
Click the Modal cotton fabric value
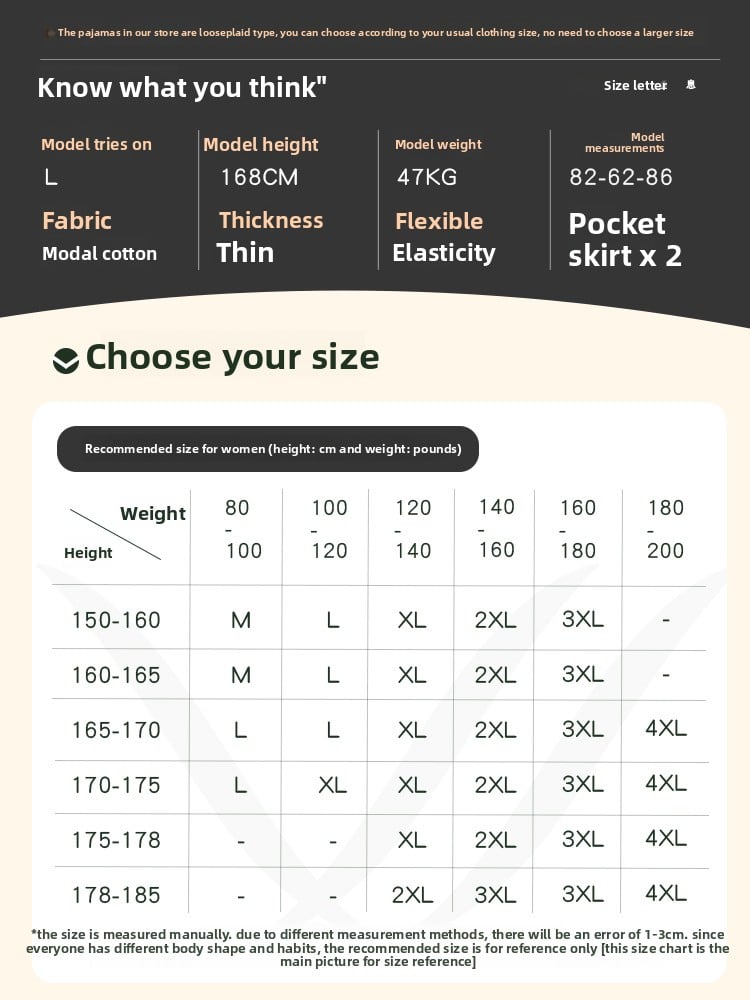[x=99, y=253]
